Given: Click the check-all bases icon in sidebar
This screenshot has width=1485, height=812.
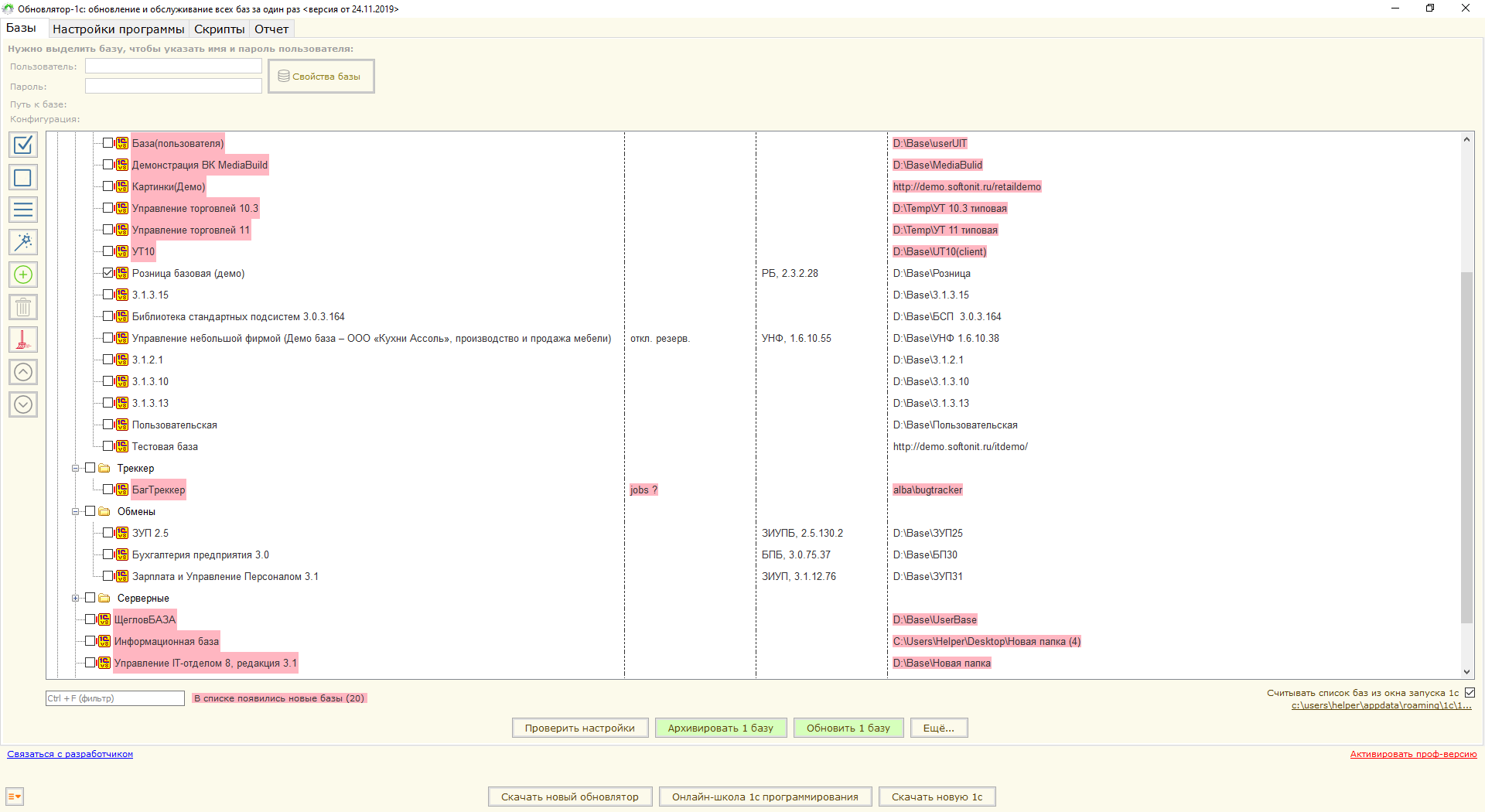Looking at the screenshot, I should point(23,145).
